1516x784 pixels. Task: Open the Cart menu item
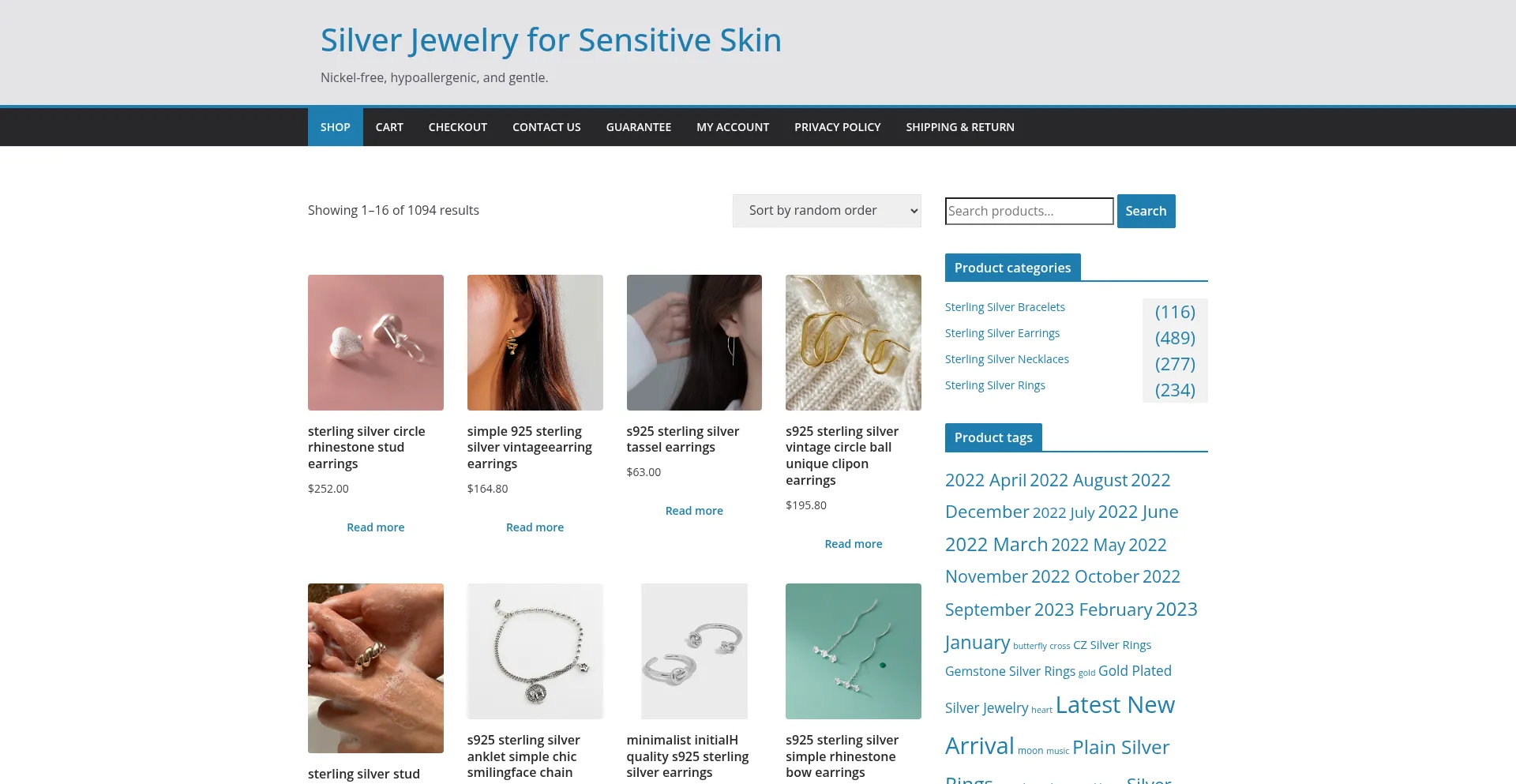[x=389, y=127]
